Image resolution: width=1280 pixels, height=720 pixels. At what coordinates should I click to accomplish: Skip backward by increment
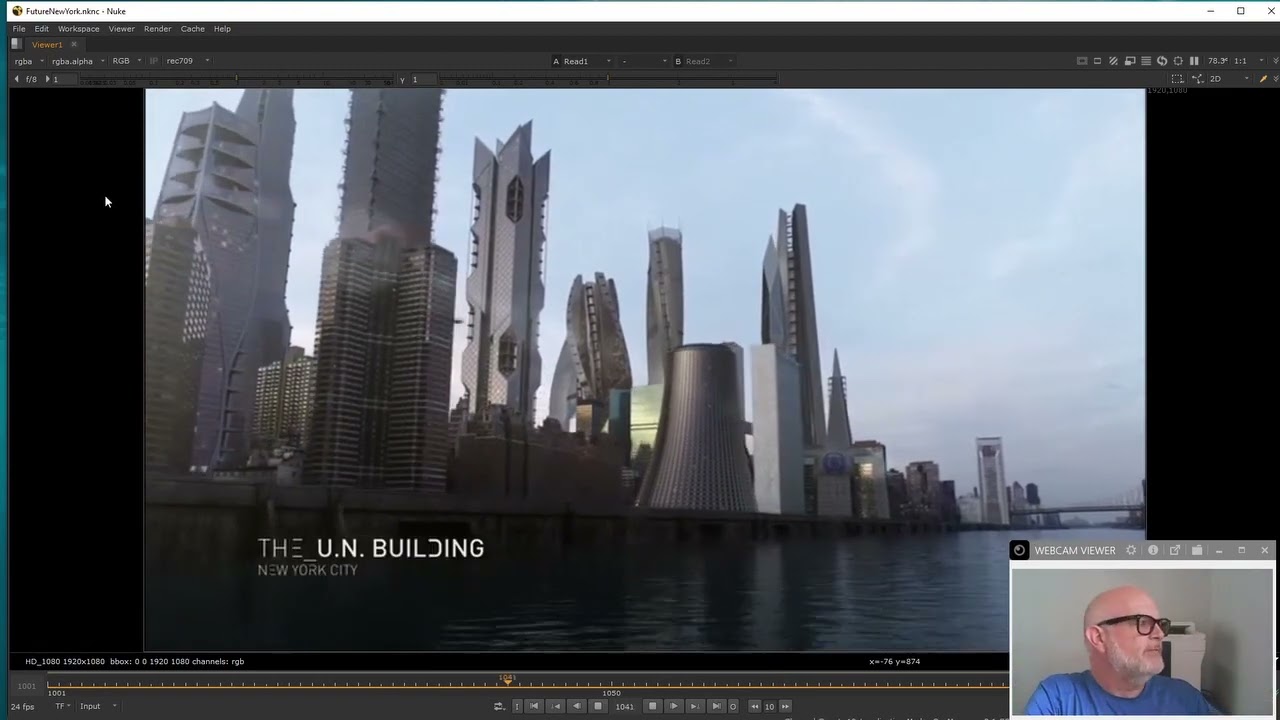click(x=755, y=706)
